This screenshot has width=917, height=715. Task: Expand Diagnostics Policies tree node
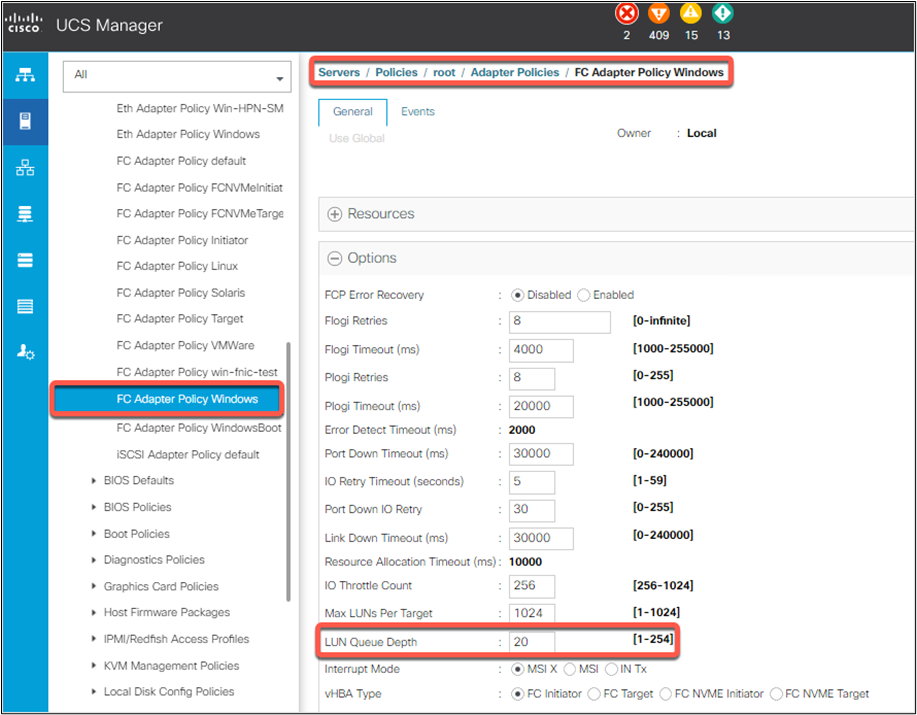[x=94, y=560]
